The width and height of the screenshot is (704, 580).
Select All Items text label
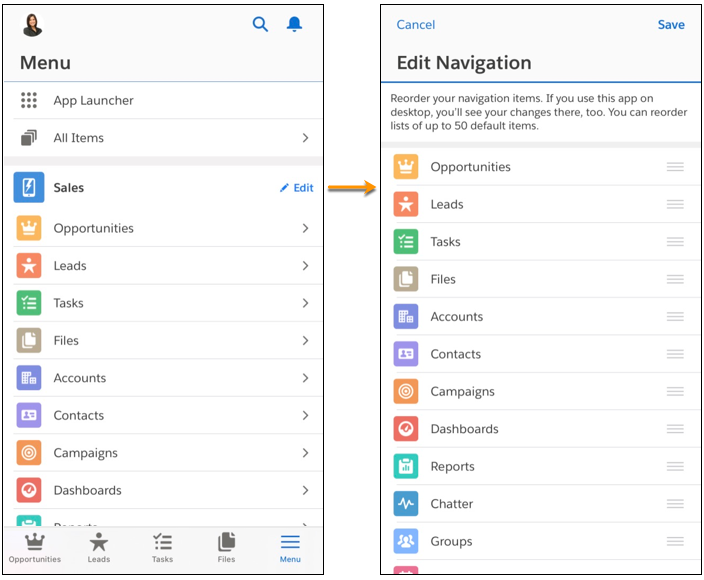tap(79, 138)
